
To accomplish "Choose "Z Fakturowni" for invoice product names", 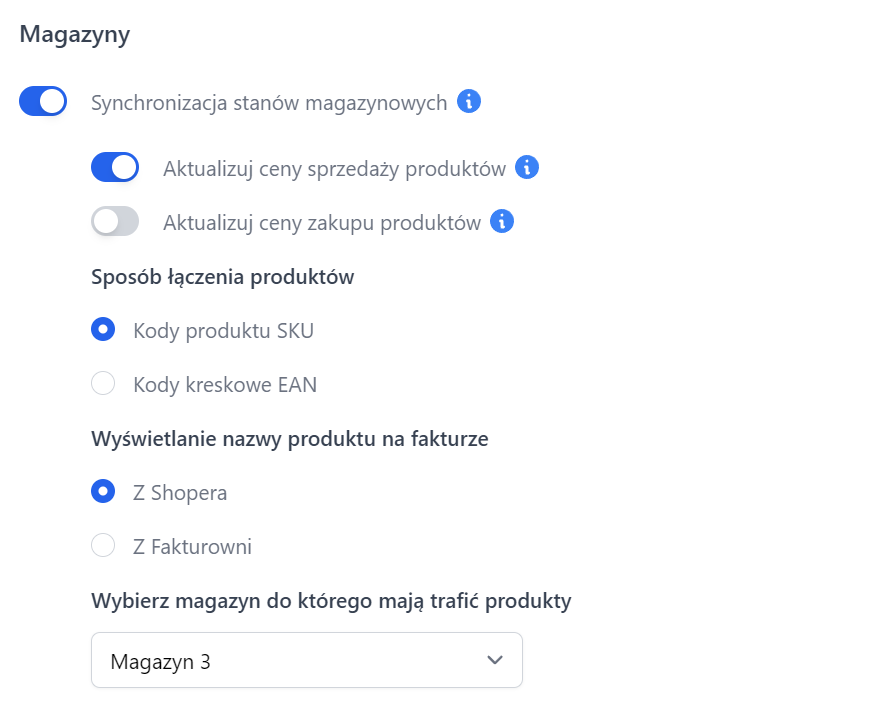I will coord(103,546).
